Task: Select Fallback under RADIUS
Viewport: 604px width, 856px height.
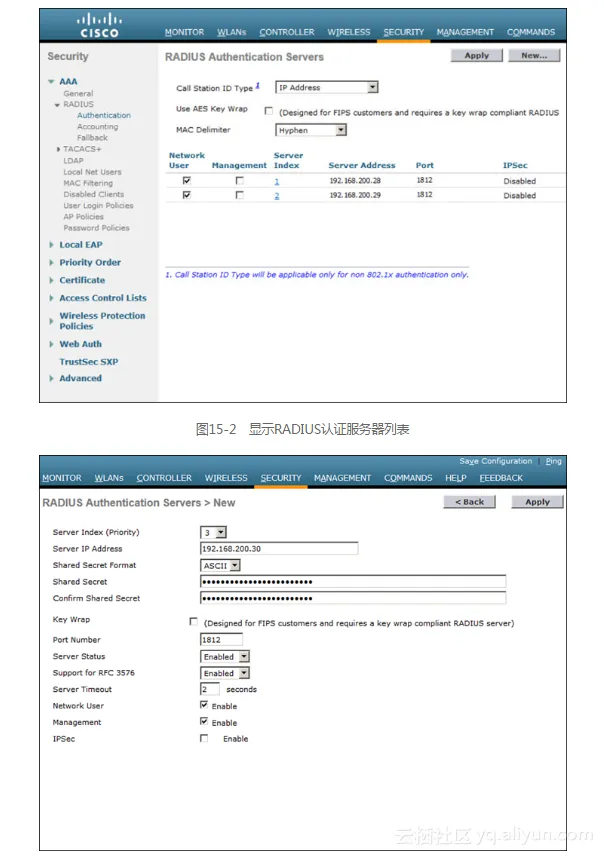Action: tap(92, 138)
